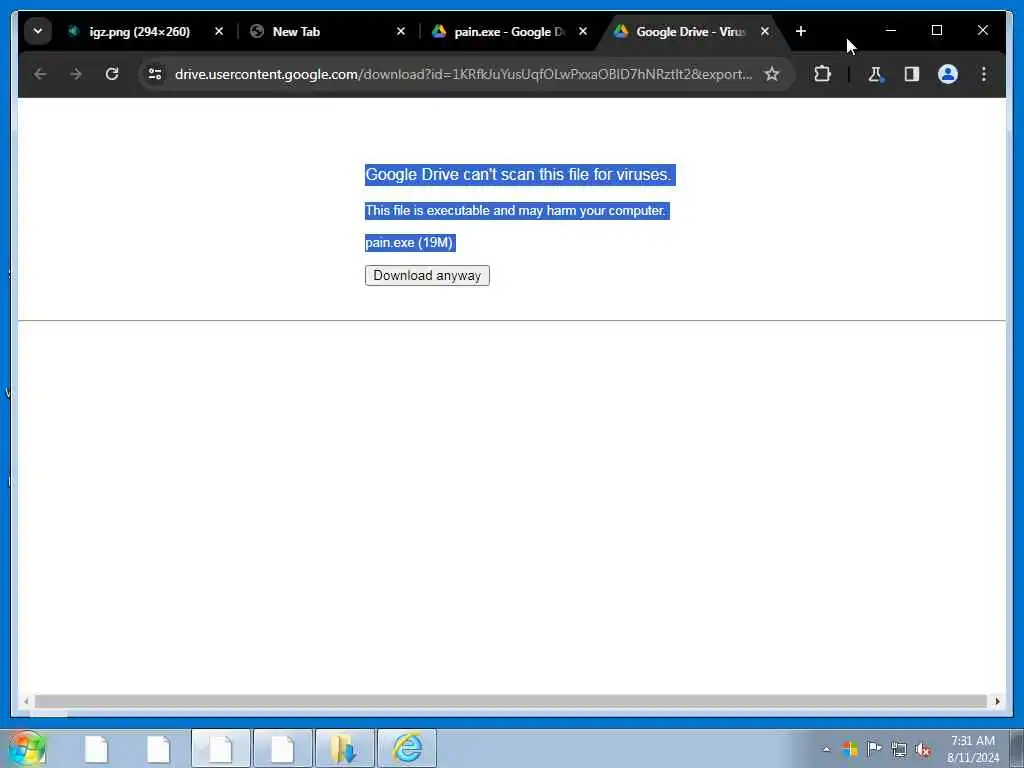The width and height of the screenshot is (1024, 768).
Task: Open Chrome three-dot menu
Action: [x=984, y=74]
